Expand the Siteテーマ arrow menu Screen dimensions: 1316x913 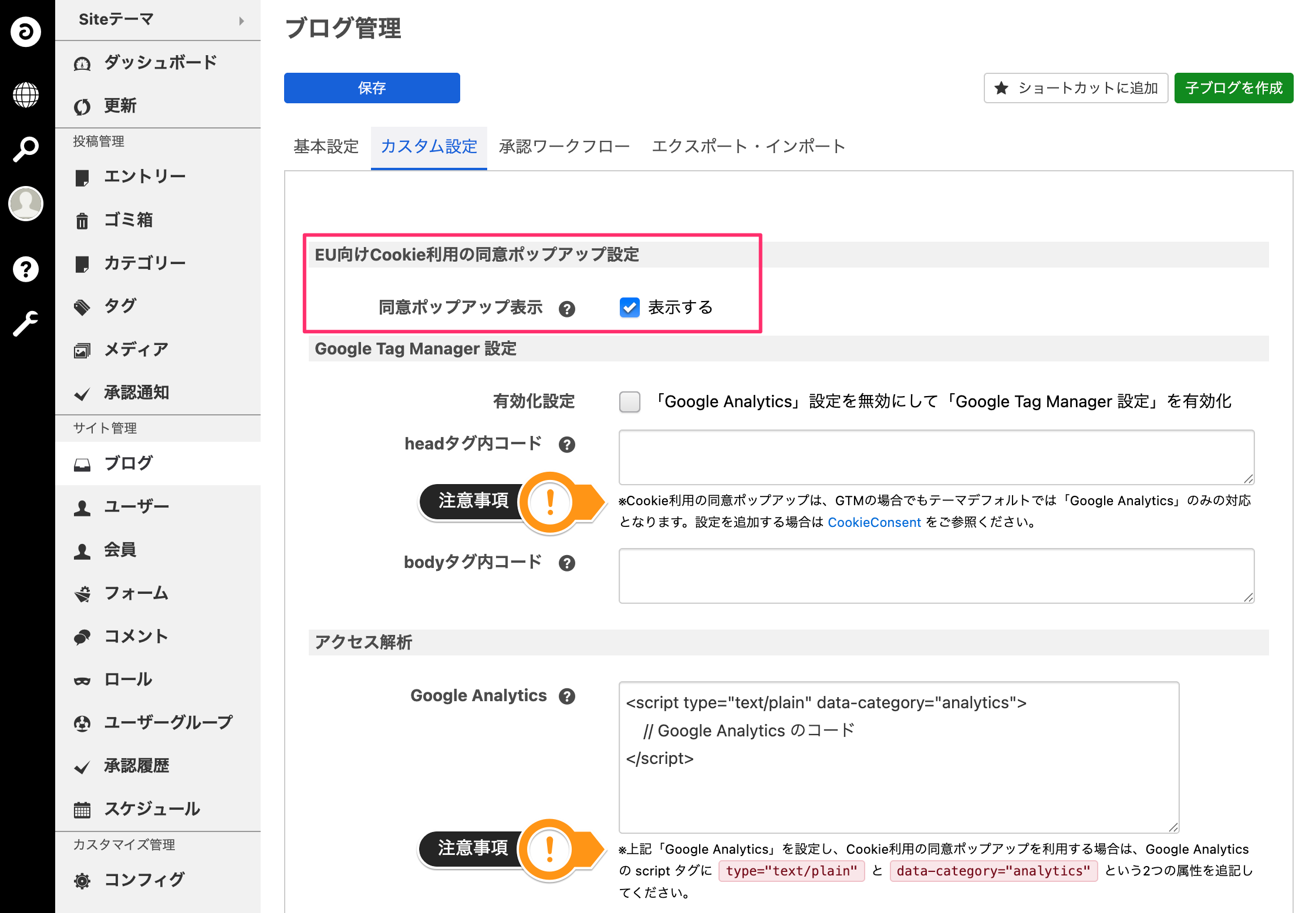(241, 21)
